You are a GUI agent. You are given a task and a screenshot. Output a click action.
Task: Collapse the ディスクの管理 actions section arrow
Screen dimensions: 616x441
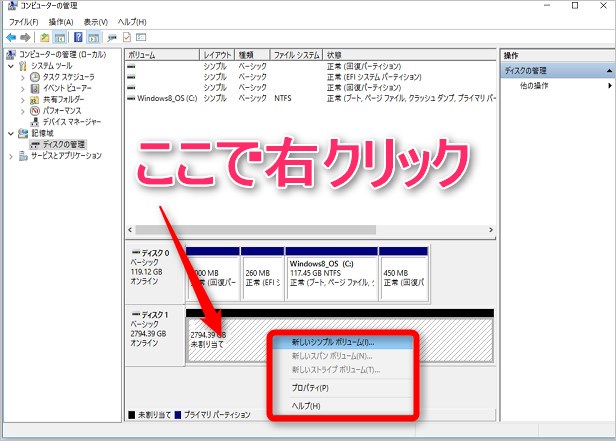tap(609, 71)
